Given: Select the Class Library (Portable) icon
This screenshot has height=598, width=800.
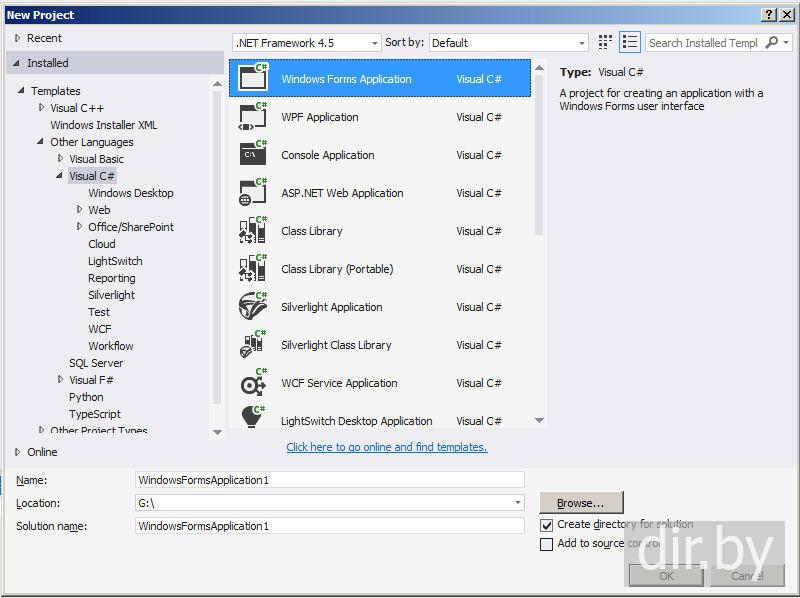Looking at the screenshot, I should coord(253,269).
